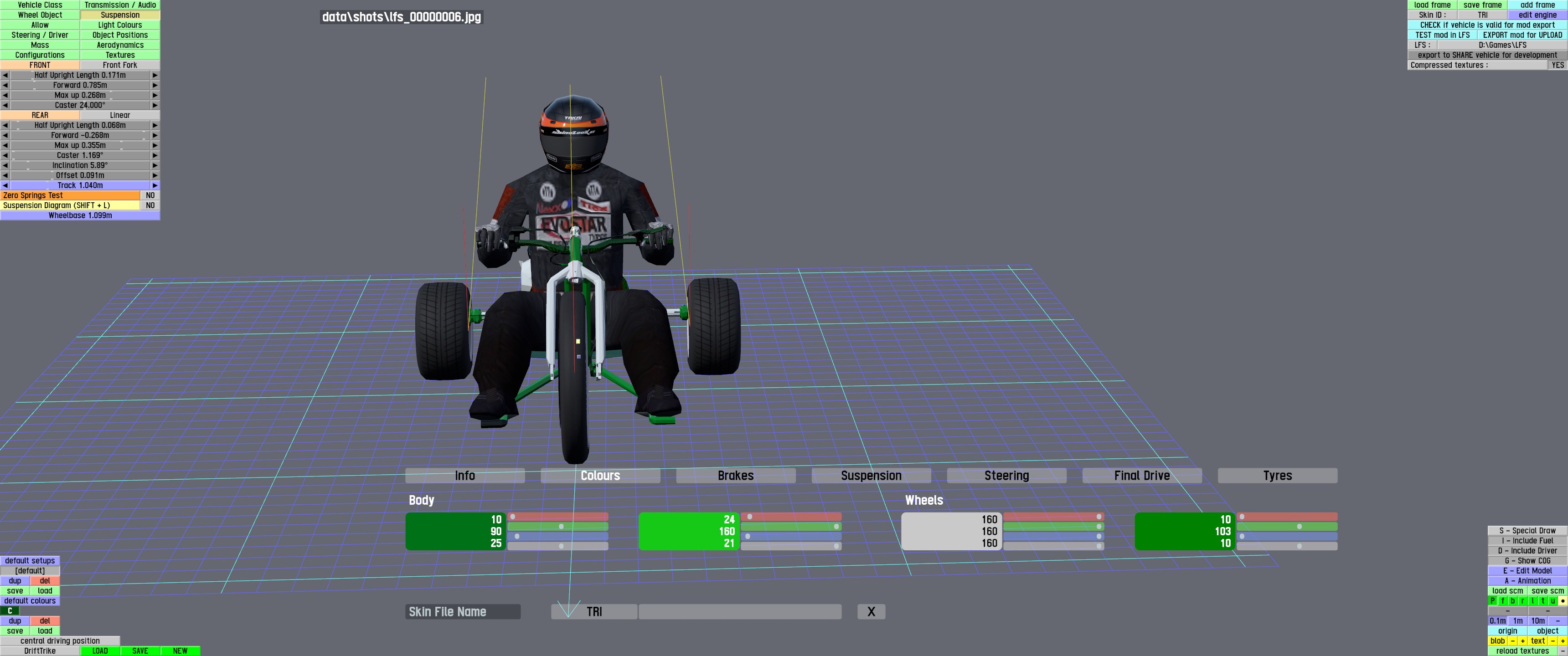Click the text minus button
This screenshot has width=1568, height=656.
tap(1553, 641)
